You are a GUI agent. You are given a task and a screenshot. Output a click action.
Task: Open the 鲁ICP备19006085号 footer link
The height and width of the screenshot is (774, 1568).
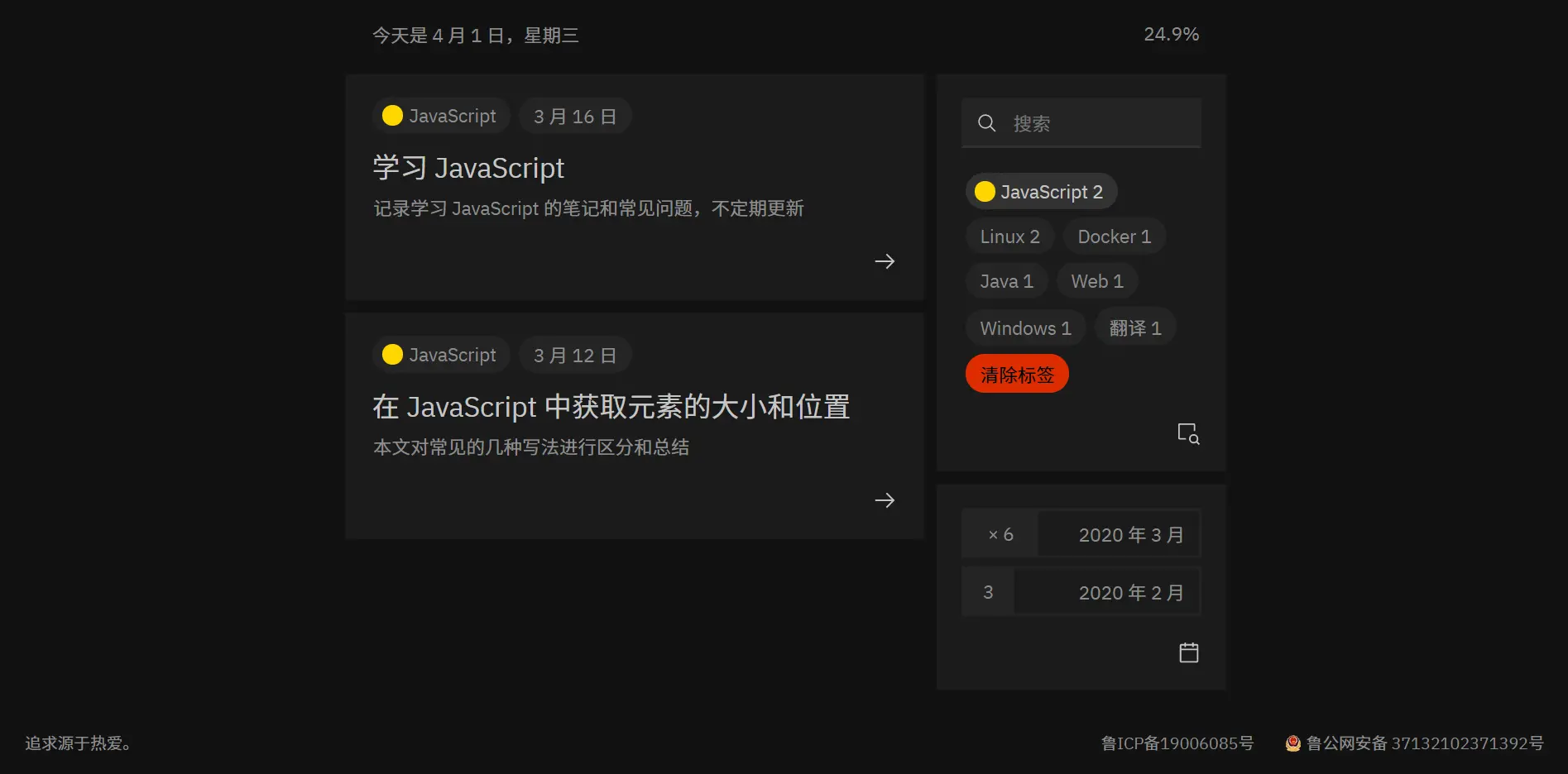click(1176, 743)
